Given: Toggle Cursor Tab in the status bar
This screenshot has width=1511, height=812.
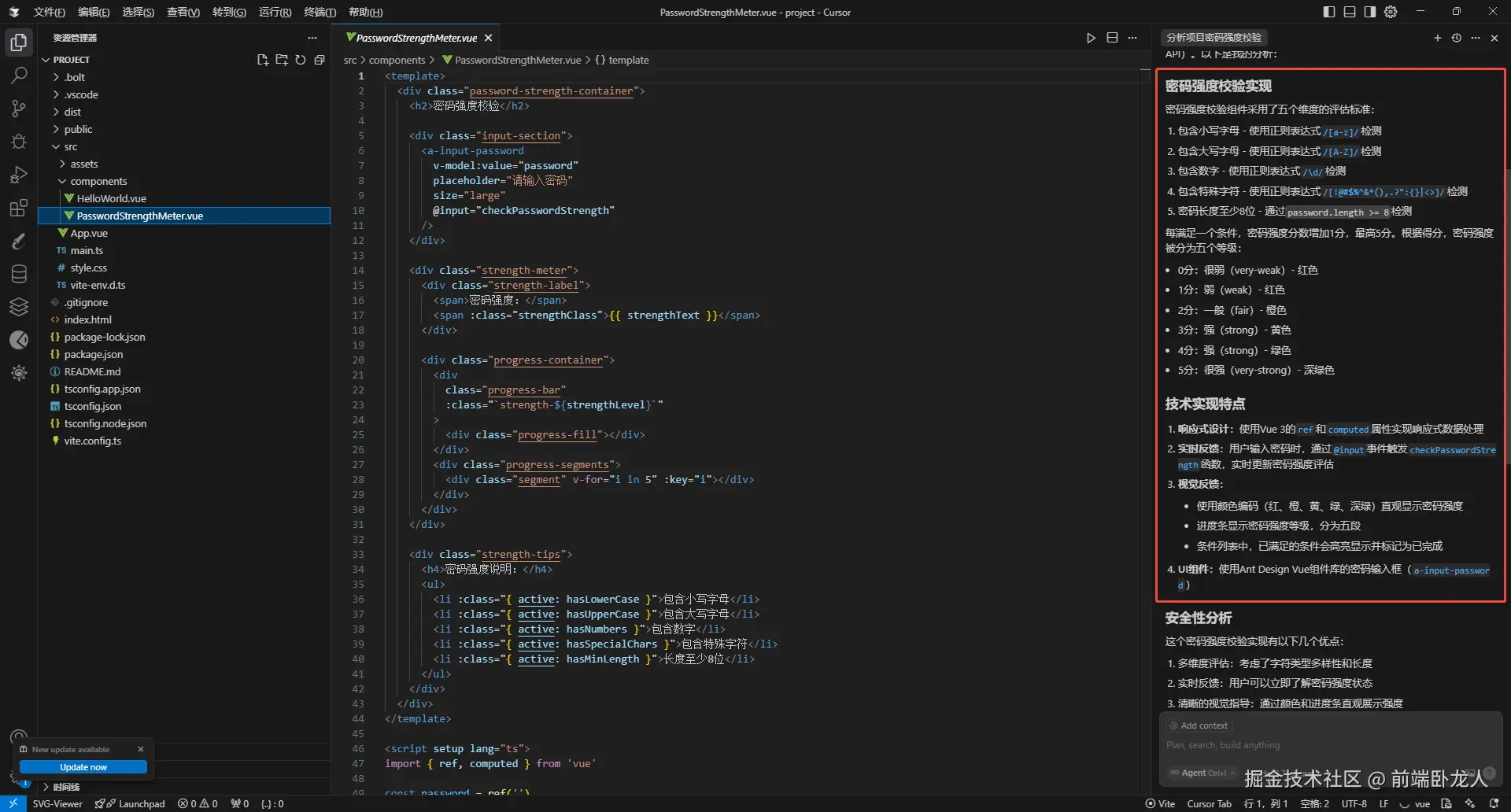Looking at the screenshot, I should [x=1210, y=803].
